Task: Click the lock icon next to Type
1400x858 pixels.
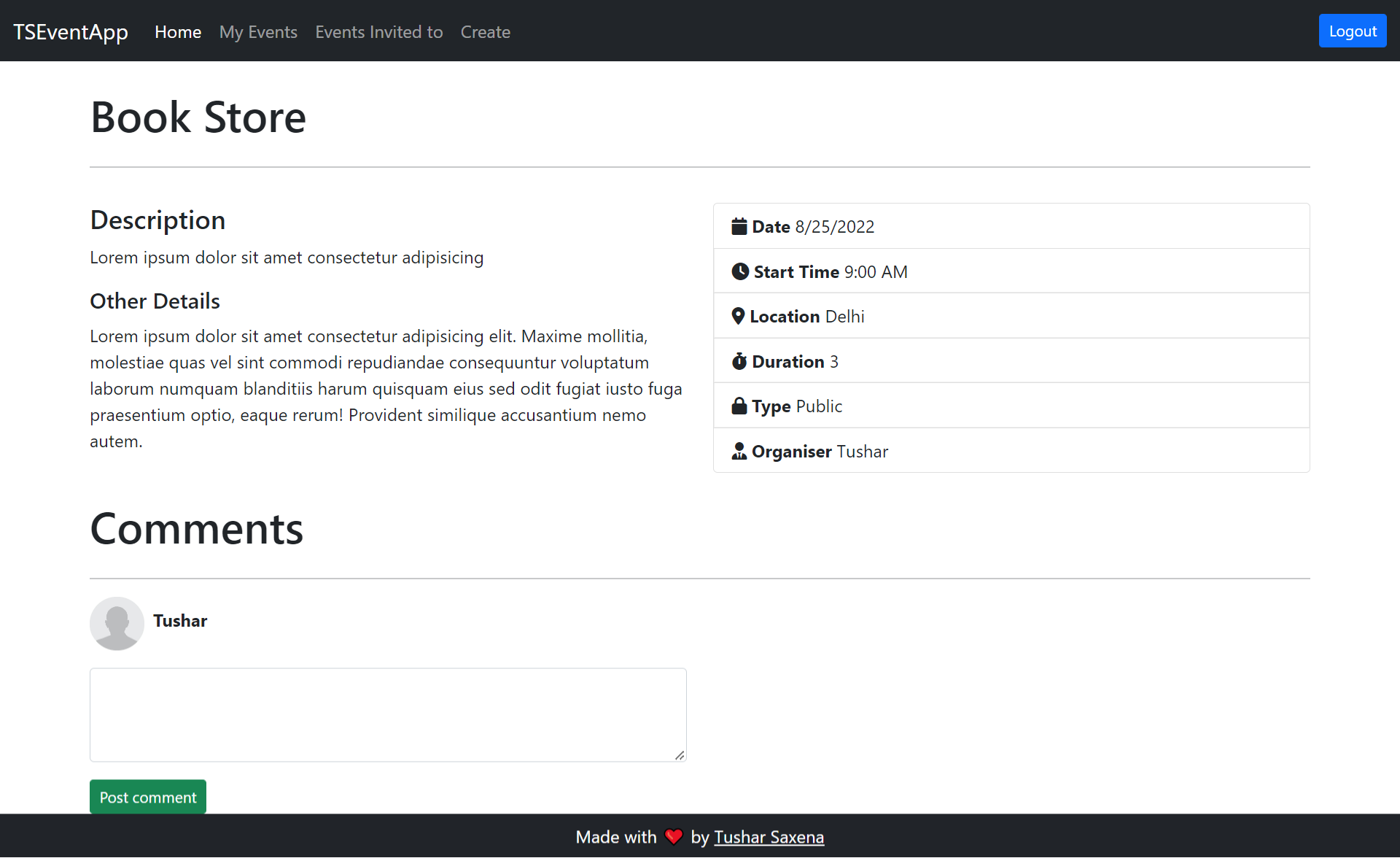Action: (739, 406)
